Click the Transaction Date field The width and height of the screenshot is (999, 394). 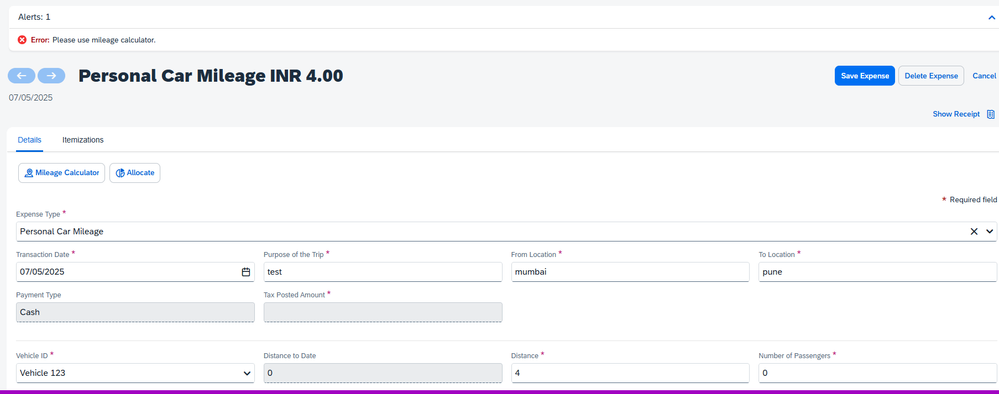coord(135,272)
